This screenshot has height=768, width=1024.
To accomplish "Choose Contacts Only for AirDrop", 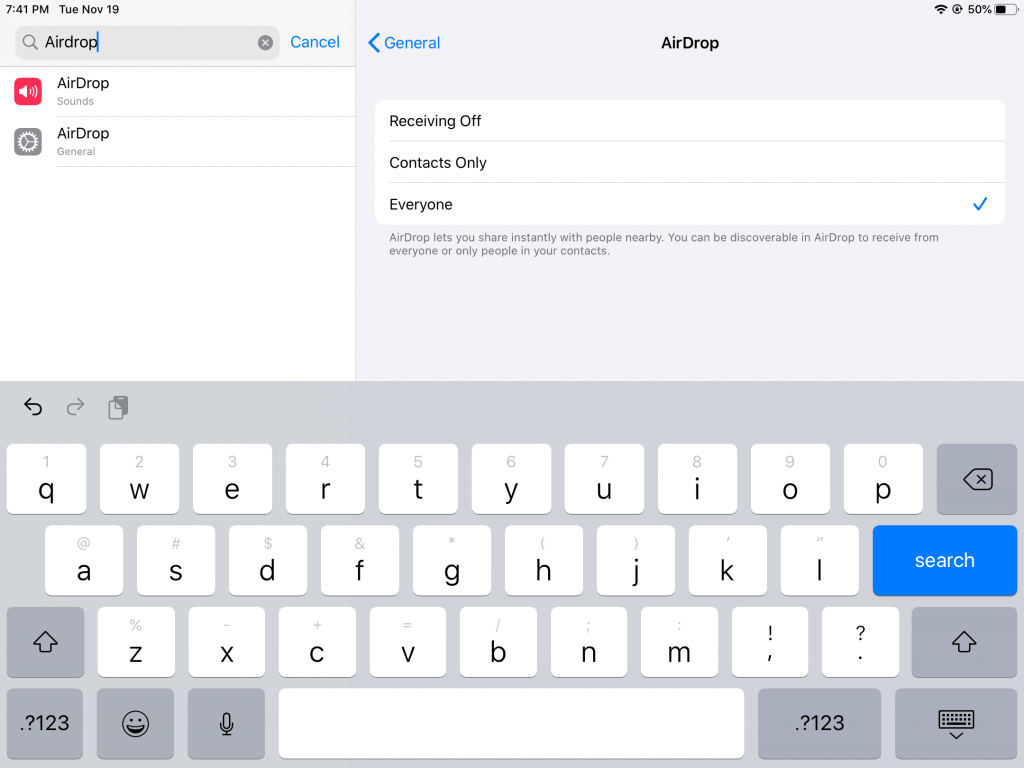I will tap(689, 163).
